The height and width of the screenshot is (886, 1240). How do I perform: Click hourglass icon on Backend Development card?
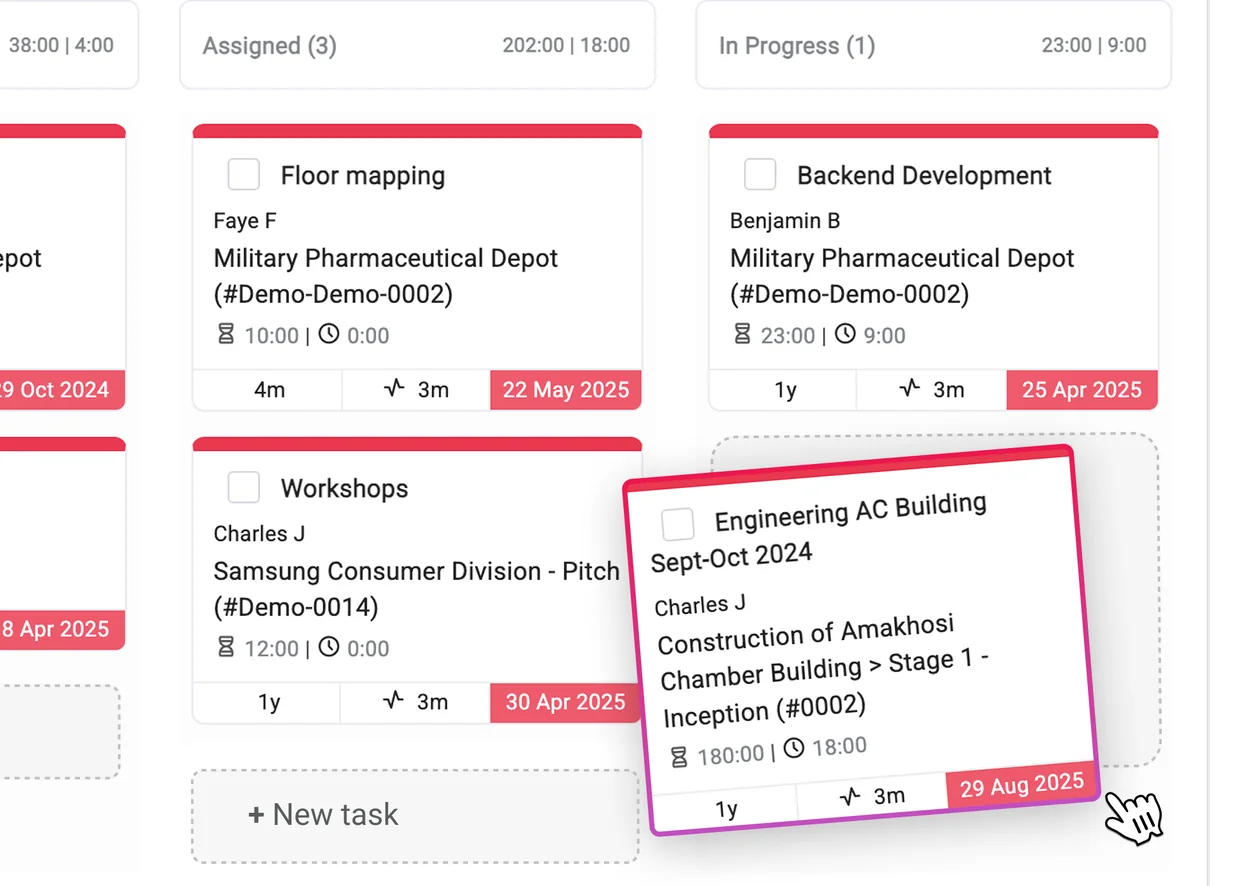[x=742, y=334]
